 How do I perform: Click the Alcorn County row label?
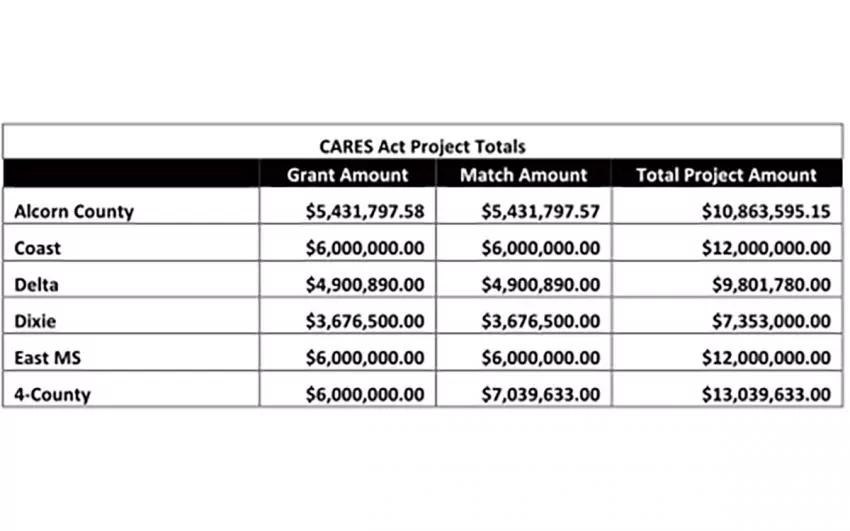(x=74, y=211)
